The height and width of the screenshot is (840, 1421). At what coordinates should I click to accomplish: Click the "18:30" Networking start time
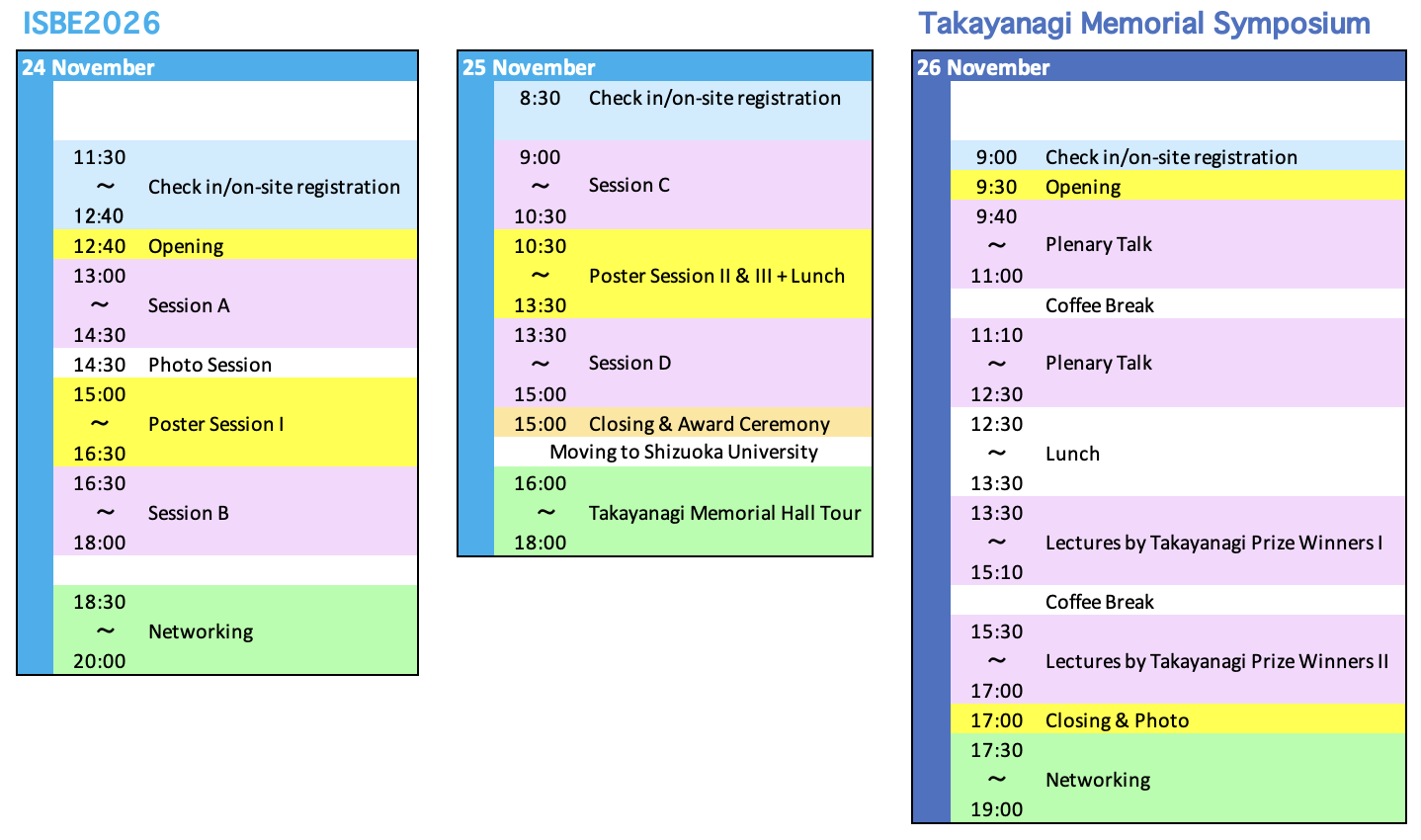click(x=100, y=602)
